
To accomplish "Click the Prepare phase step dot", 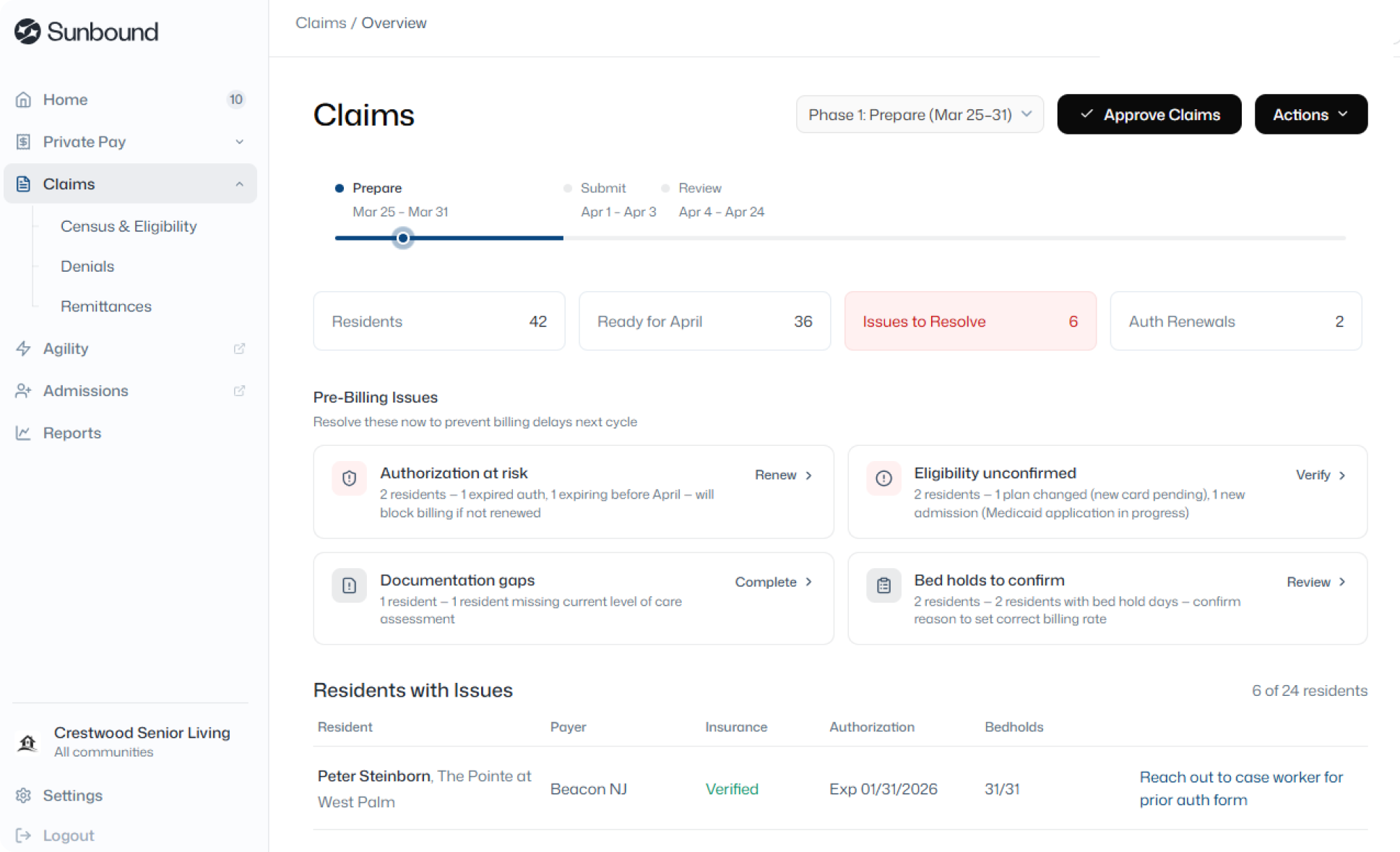I will tap(340, 187).
